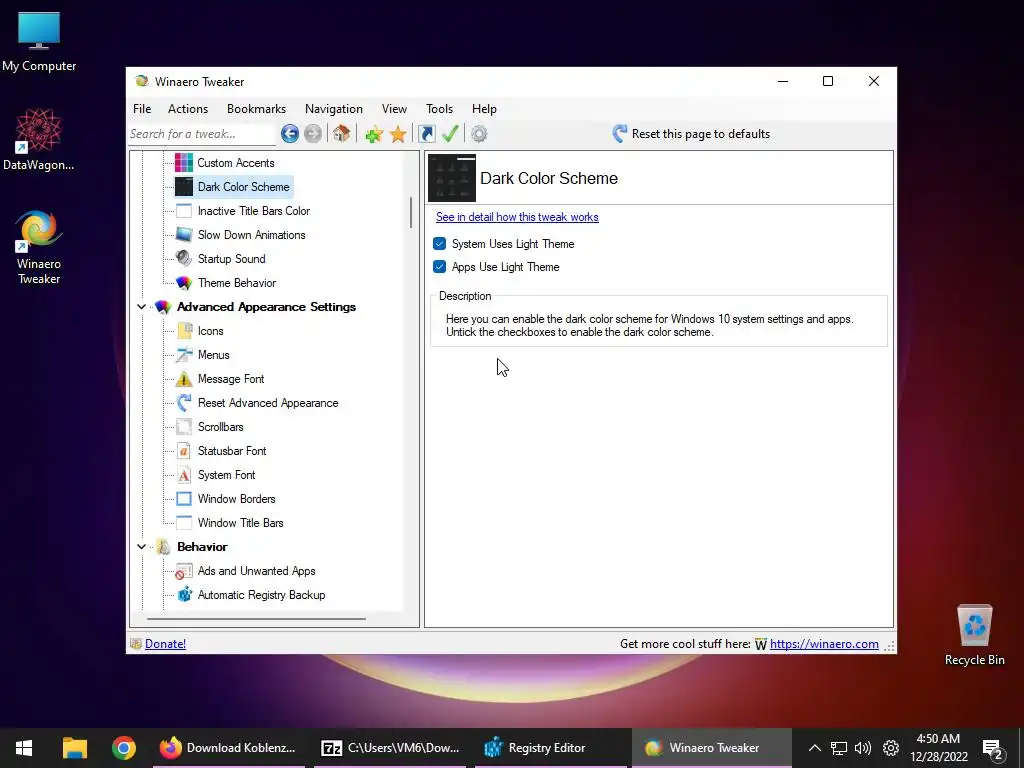Open the Help menu
The image size is (1024, 768).
485,109
